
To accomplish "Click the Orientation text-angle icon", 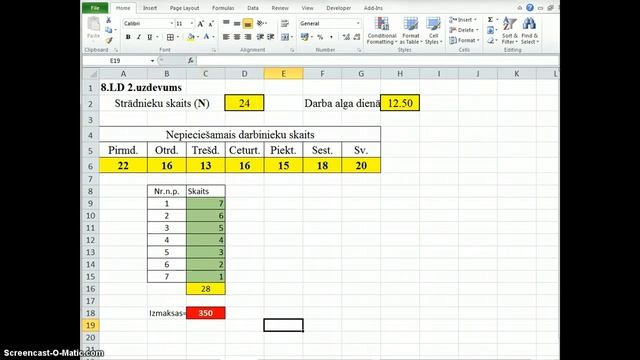I will pyautogui.click(x=260, y=24).
